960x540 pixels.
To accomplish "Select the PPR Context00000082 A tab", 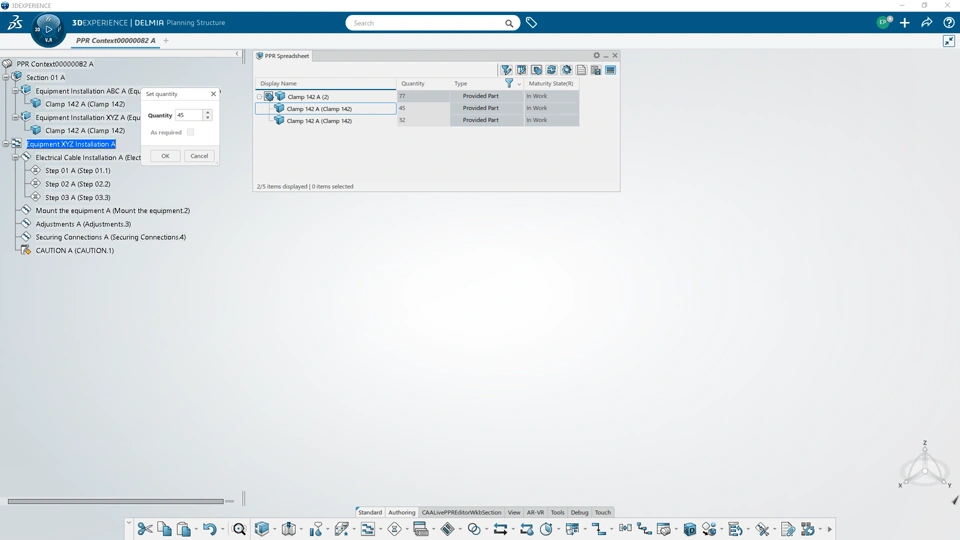I will pos(116,40).
